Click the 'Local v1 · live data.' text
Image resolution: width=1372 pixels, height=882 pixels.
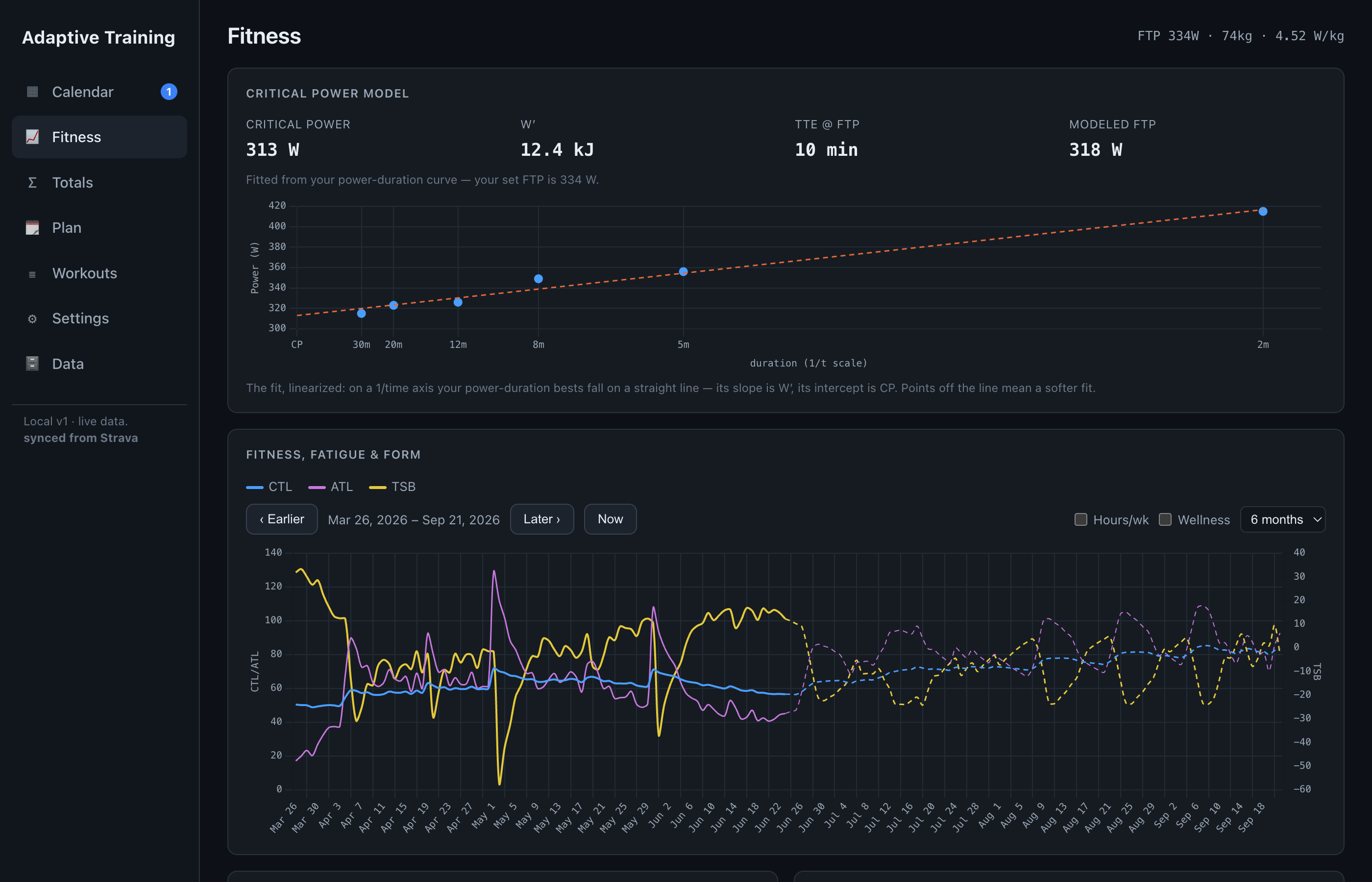coord(75,421)
